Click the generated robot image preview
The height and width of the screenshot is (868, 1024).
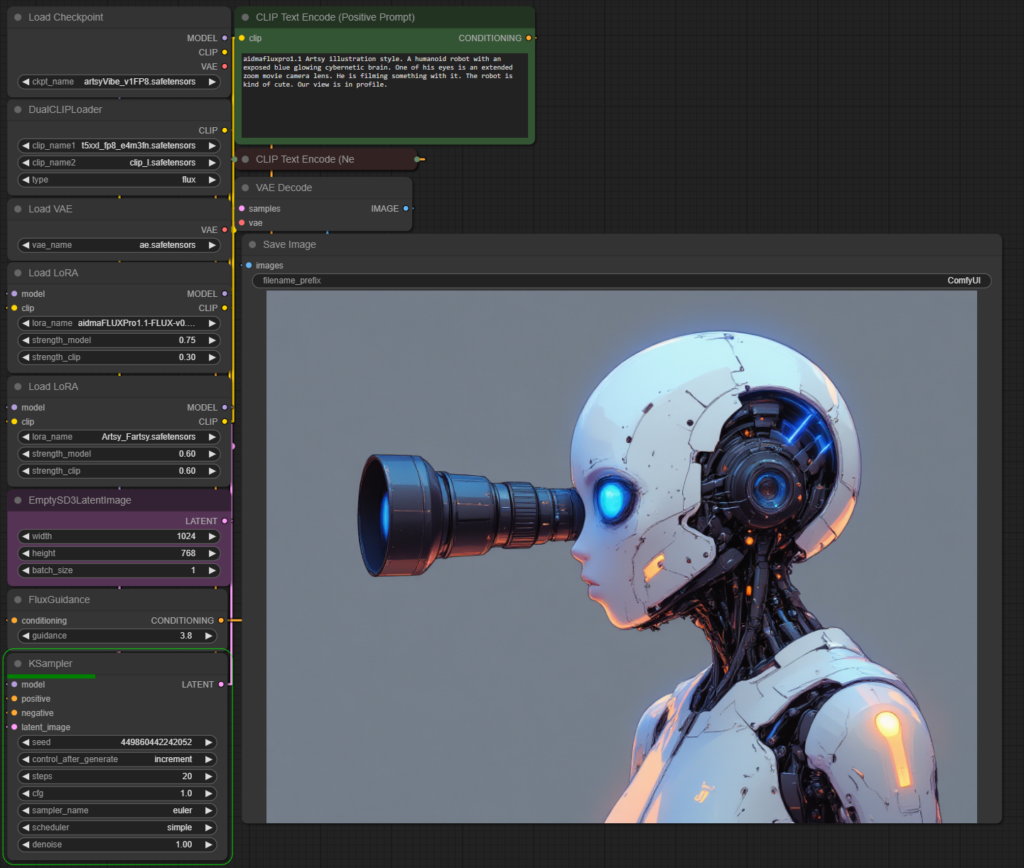coord(622,557)
